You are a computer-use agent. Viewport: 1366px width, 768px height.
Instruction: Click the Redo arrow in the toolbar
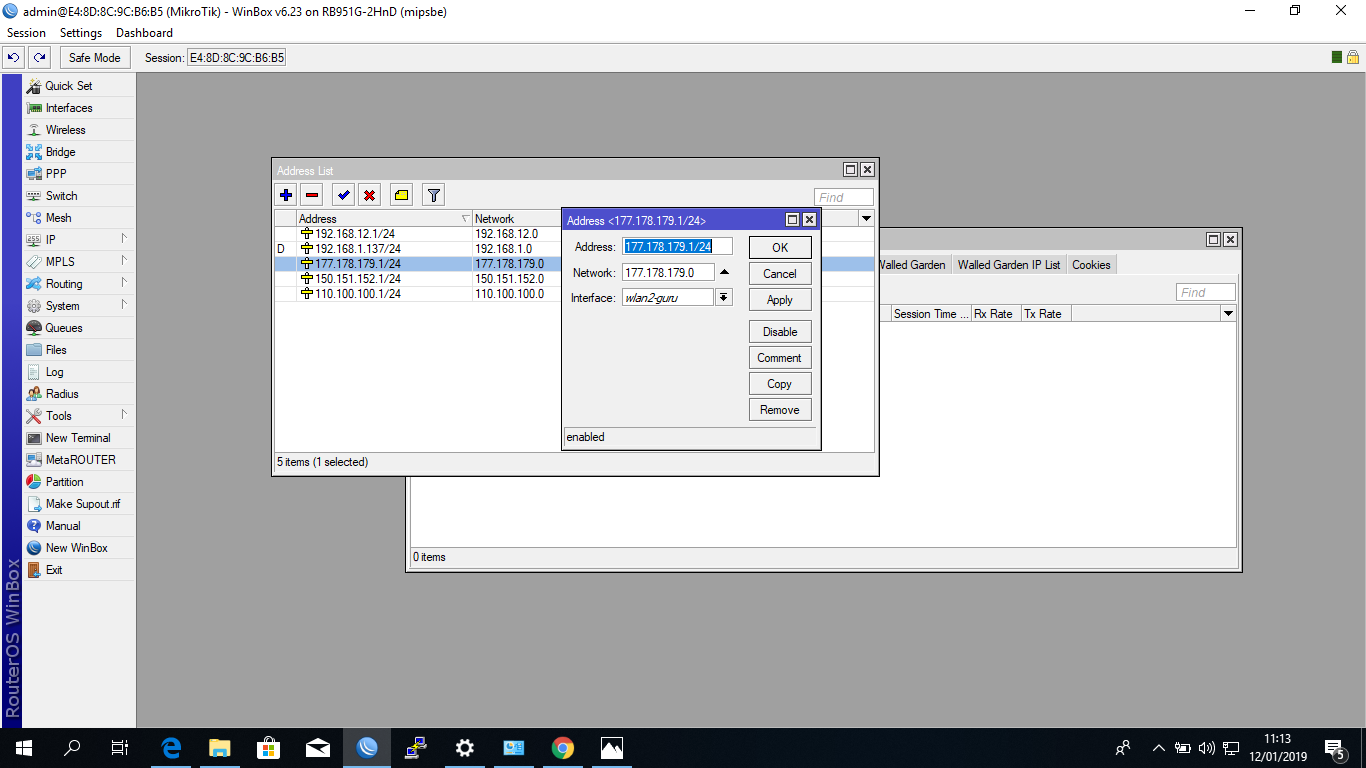click(x=39, y=57)
